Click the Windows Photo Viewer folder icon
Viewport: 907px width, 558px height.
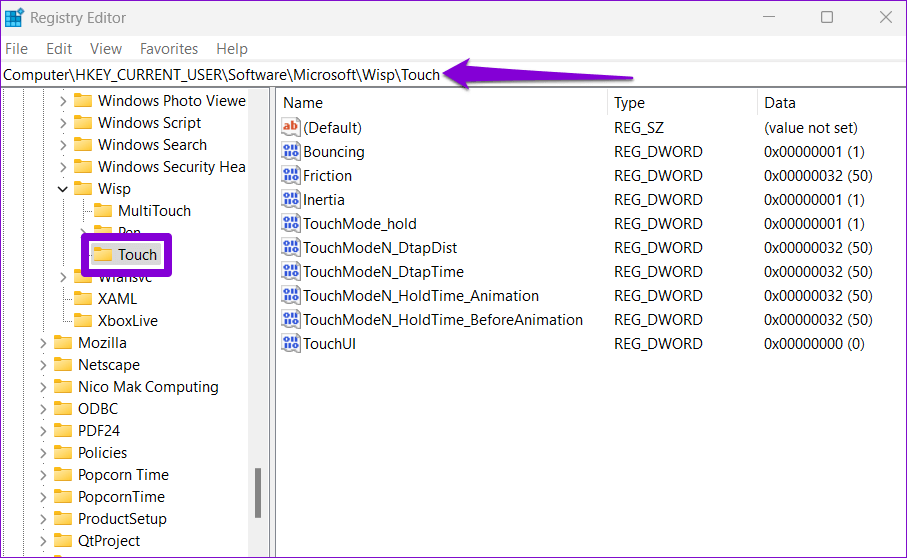pos(83,101)
